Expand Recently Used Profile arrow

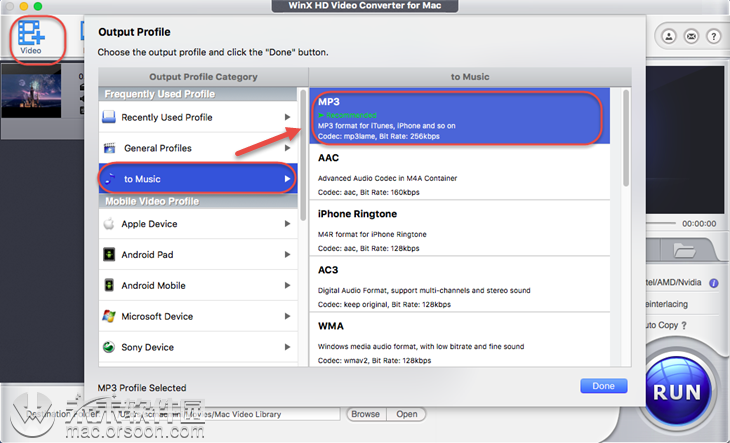pos(288,117)
